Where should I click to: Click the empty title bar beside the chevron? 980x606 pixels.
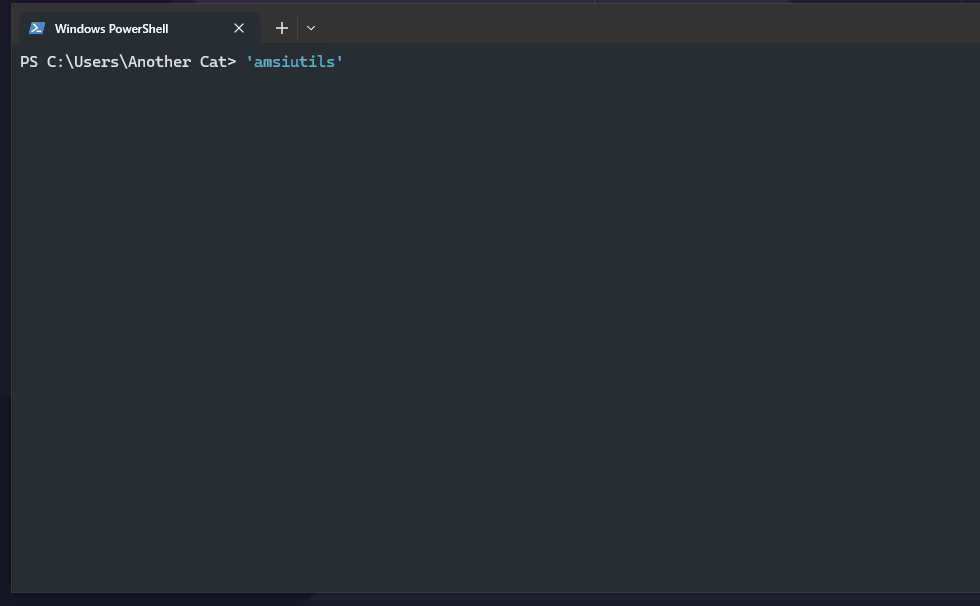point(600,27)
